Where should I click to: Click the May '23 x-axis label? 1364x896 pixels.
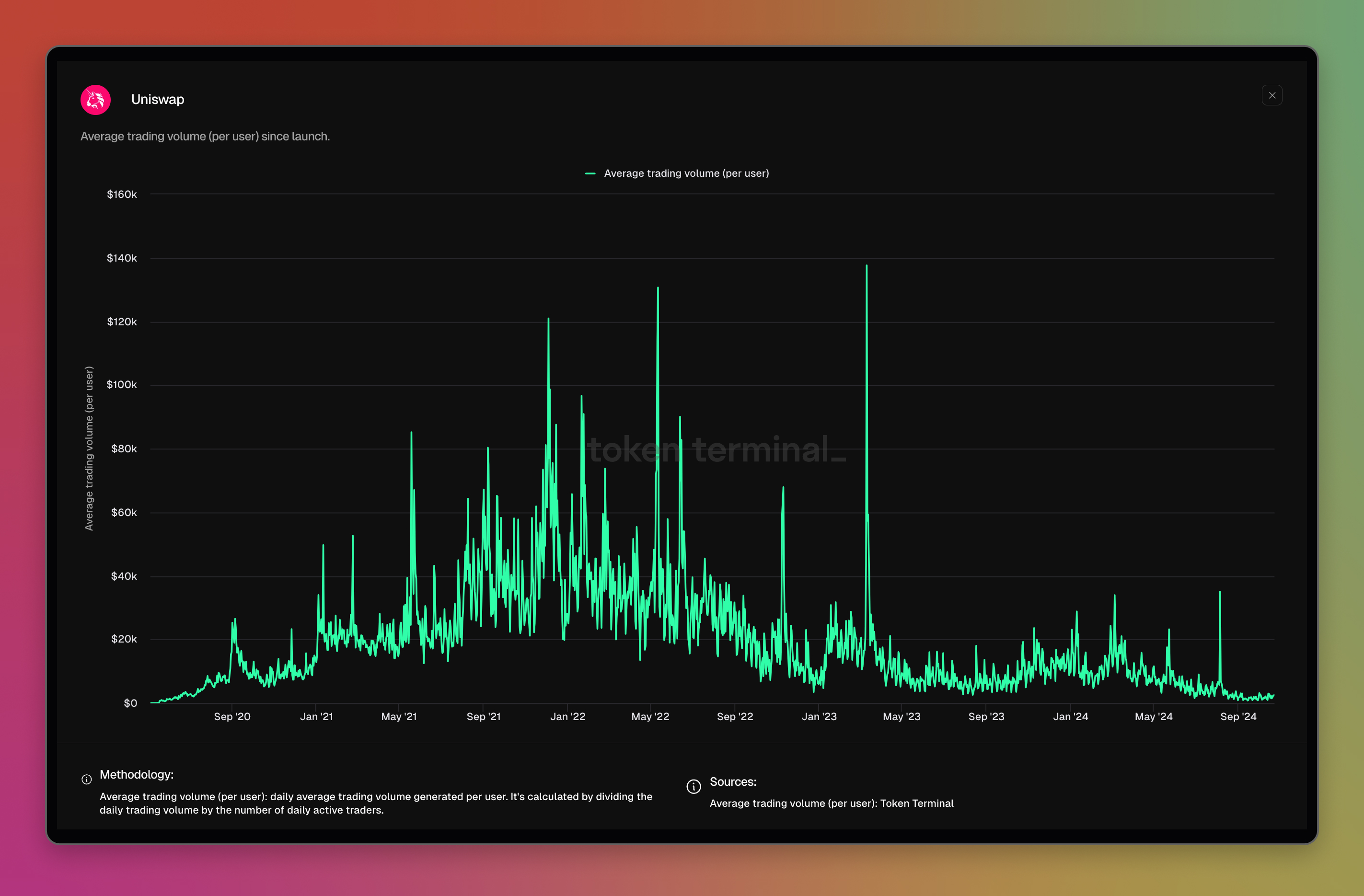tap(902, 716)
